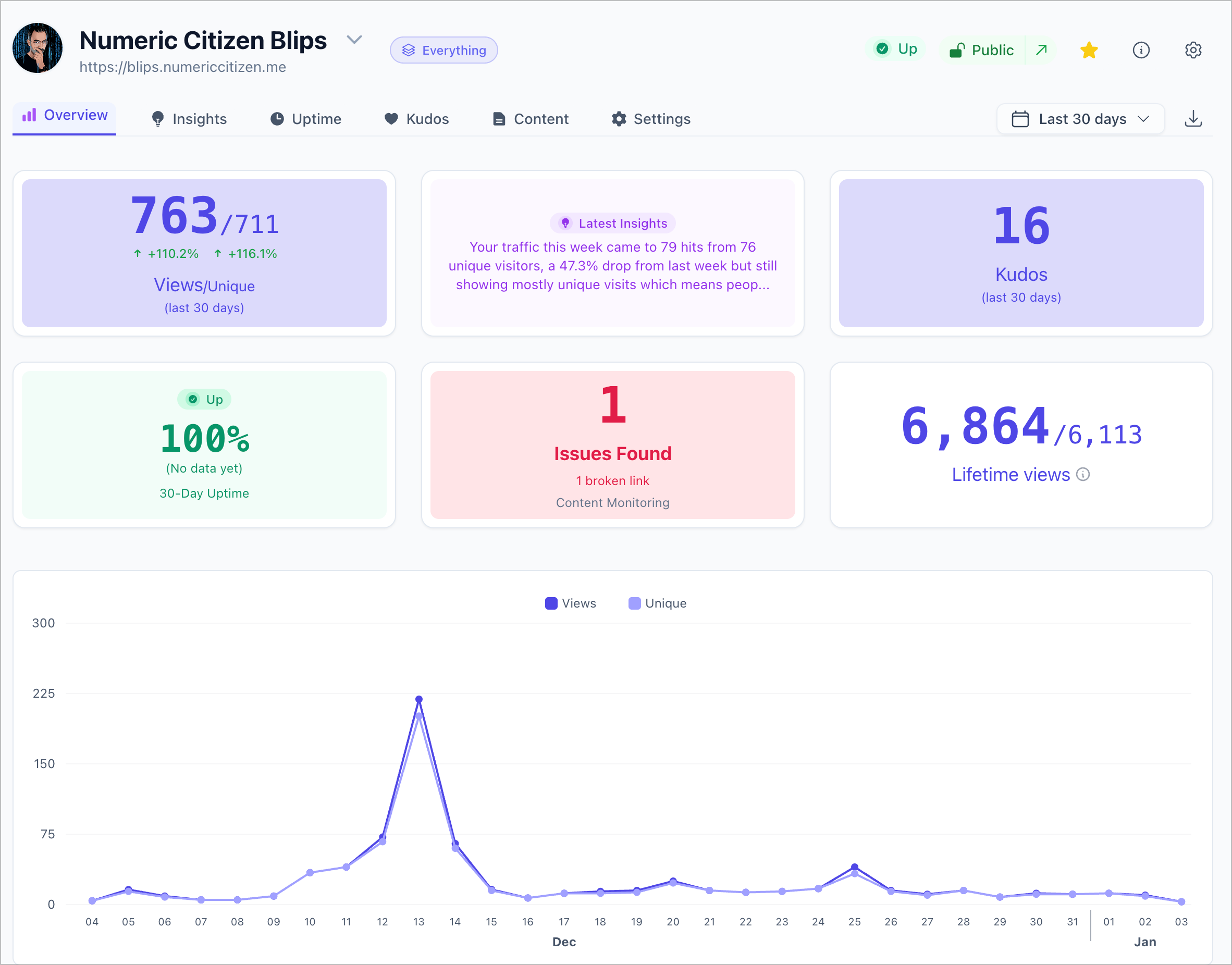Image resolution: width=1232 pixels, height=965 pixels.
Task: Switch to the Kudos tab
Action: [417, 119]
